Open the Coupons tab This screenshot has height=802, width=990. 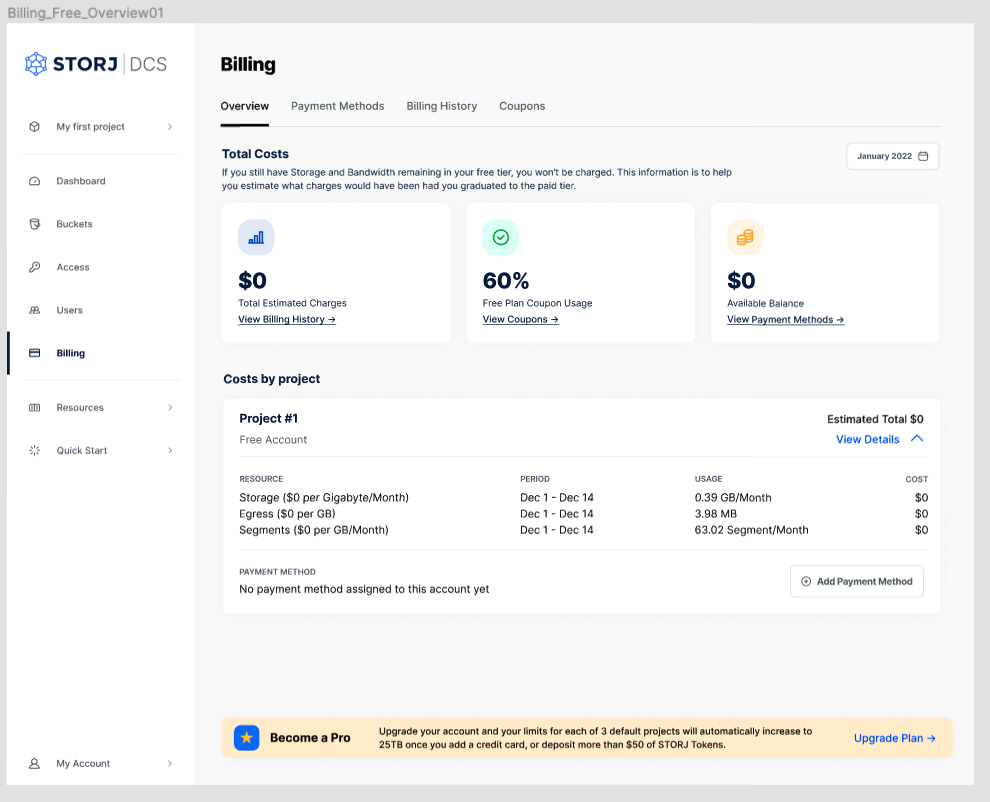[522, 106]
